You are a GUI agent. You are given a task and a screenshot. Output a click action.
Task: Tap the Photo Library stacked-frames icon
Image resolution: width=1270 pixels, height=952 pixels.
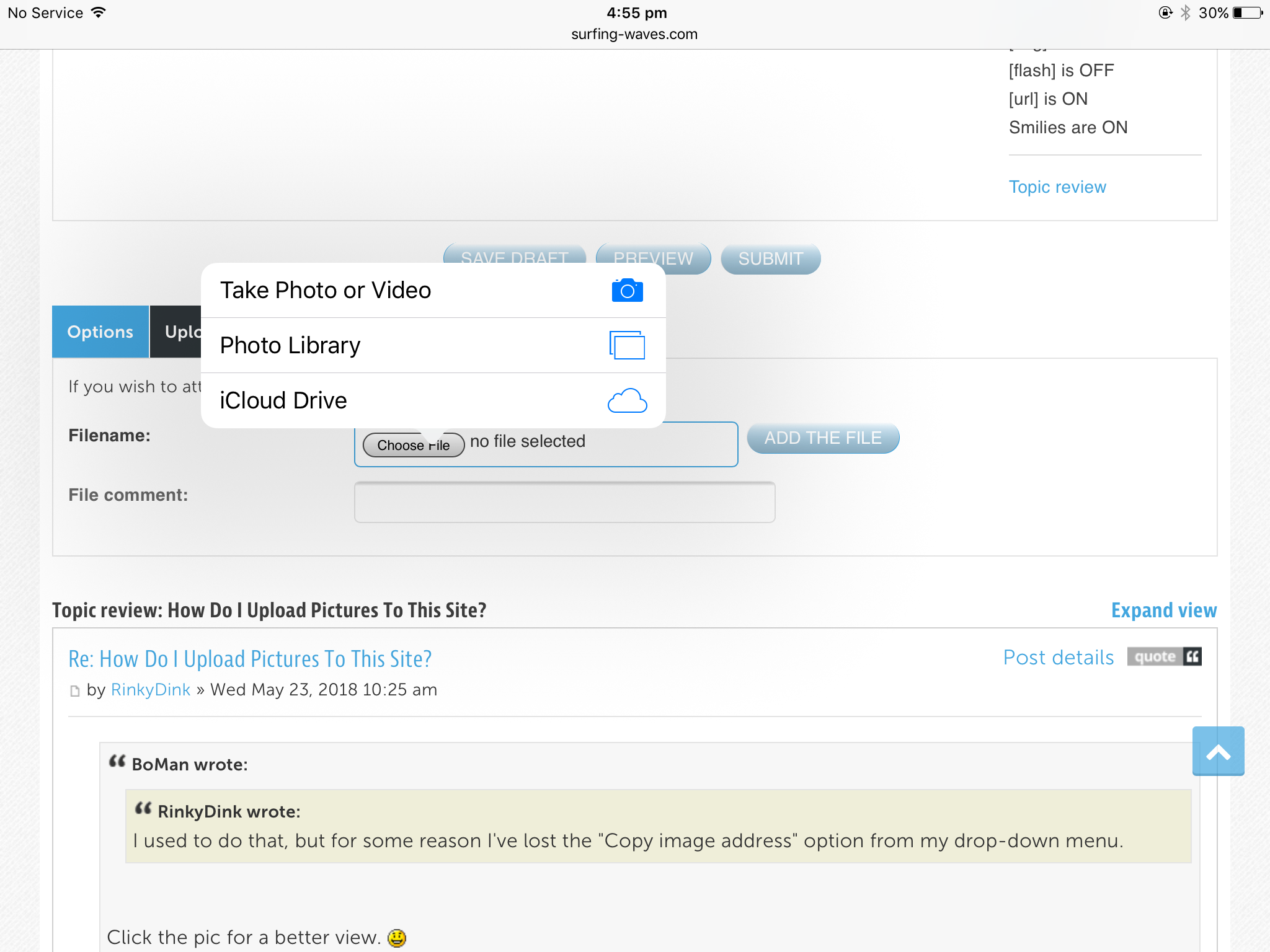627,345
